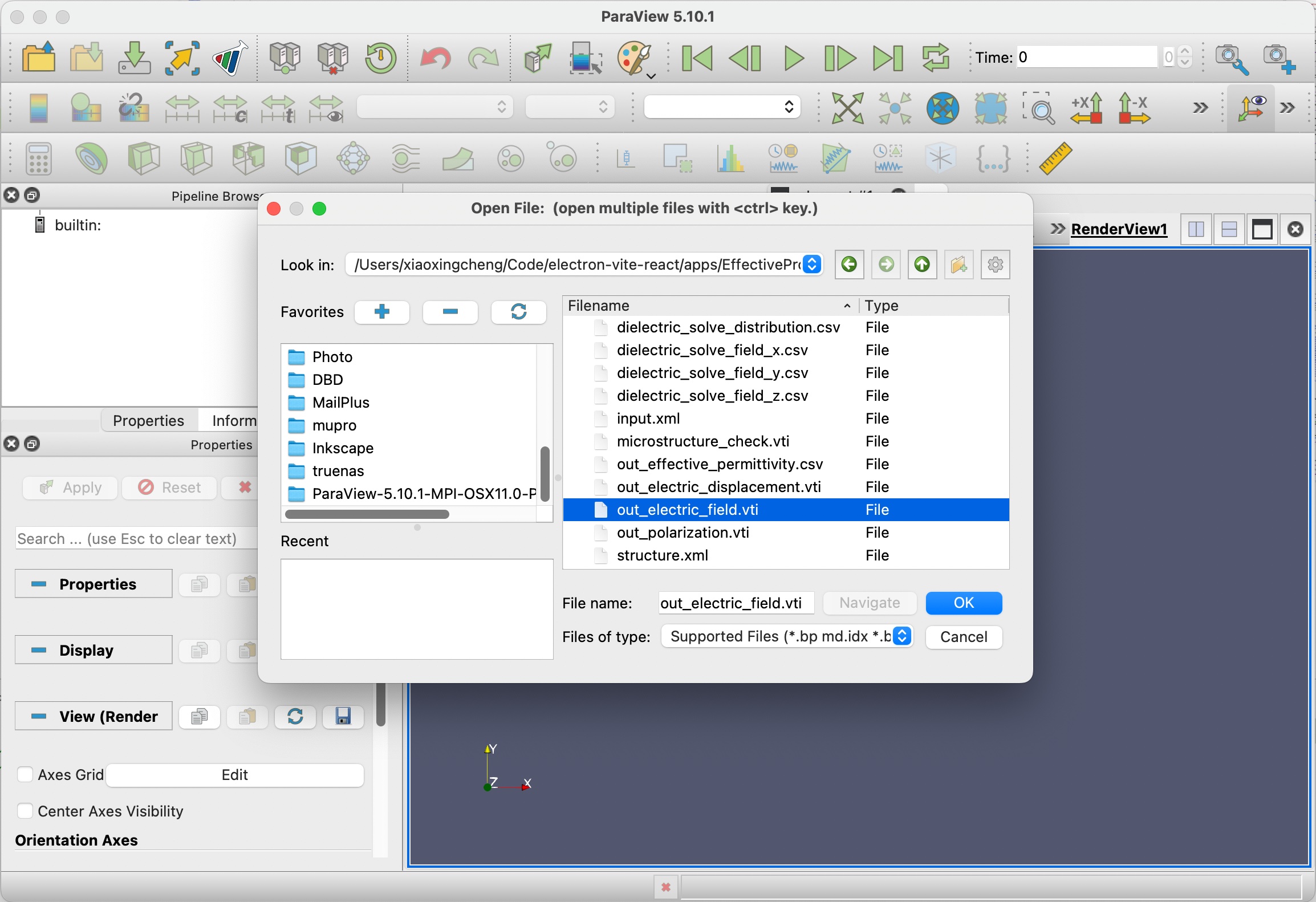Click the dialog's navigate-up parent directory icon
This screenshot has width=1316, height=902.
(922, 265)
